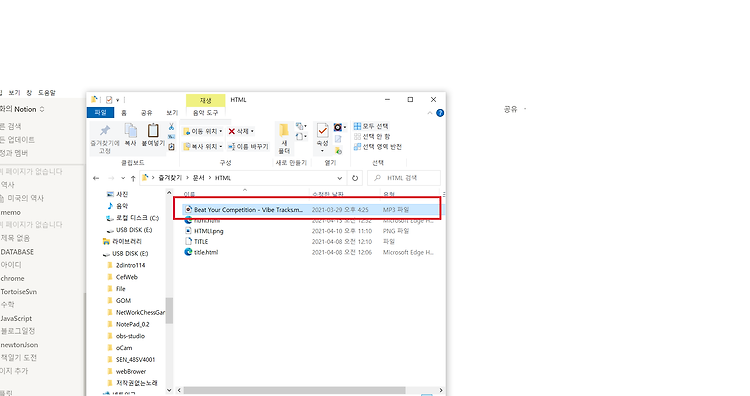Select Music (음악) in navigation pane
750x396 pixels.
click(117, 206)
